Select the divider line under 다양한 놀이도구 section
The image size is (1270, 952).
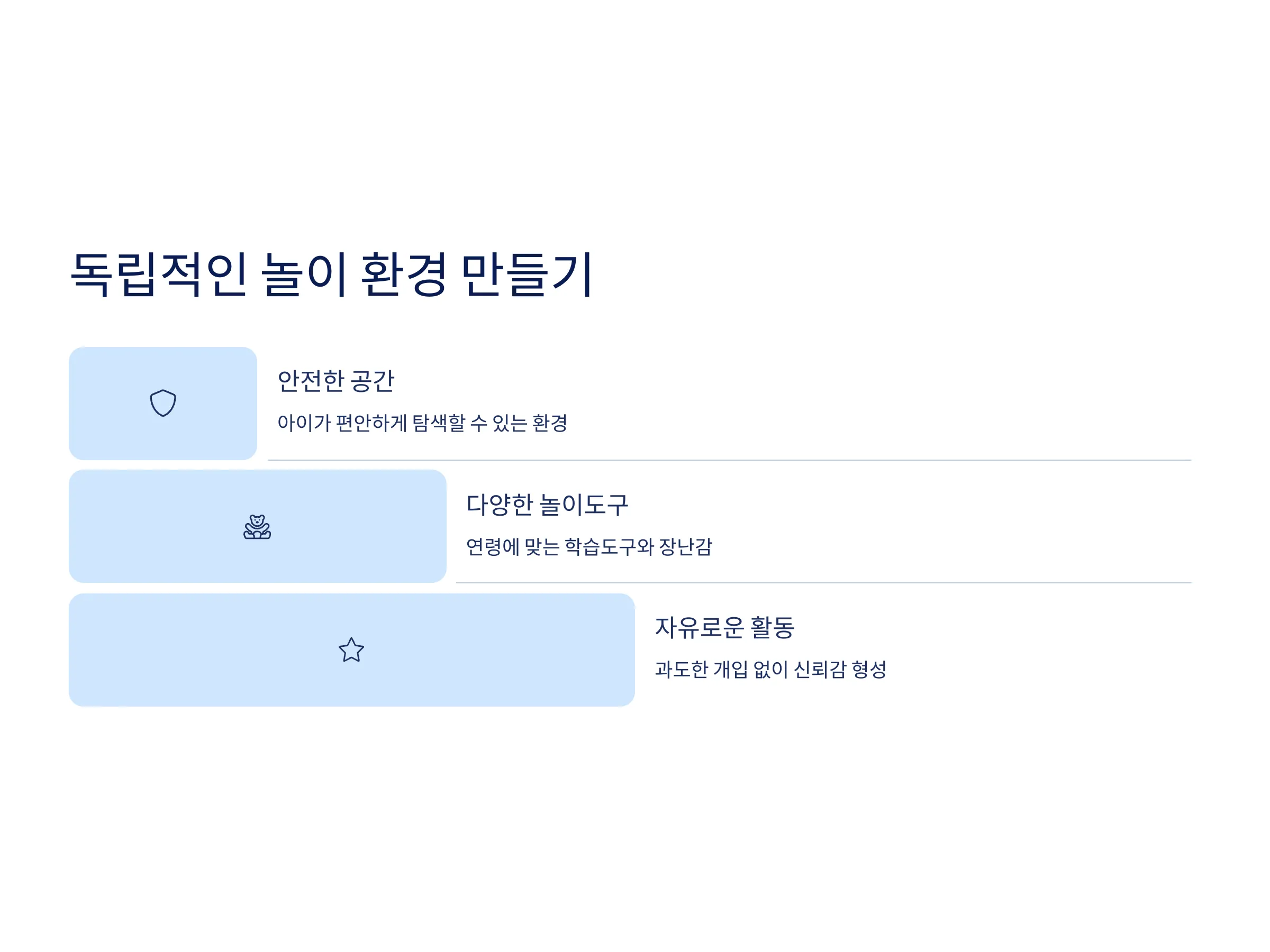(823, 583)
